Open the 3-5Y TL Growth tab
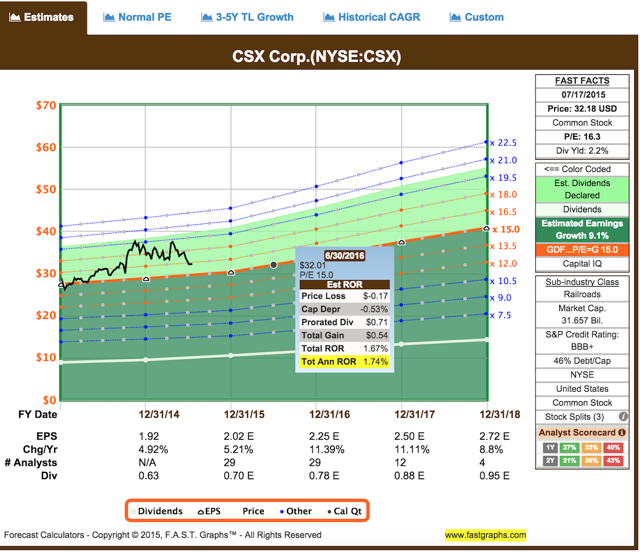The height and width of the screenshot is (552, 640). click(x=247, y=17)
